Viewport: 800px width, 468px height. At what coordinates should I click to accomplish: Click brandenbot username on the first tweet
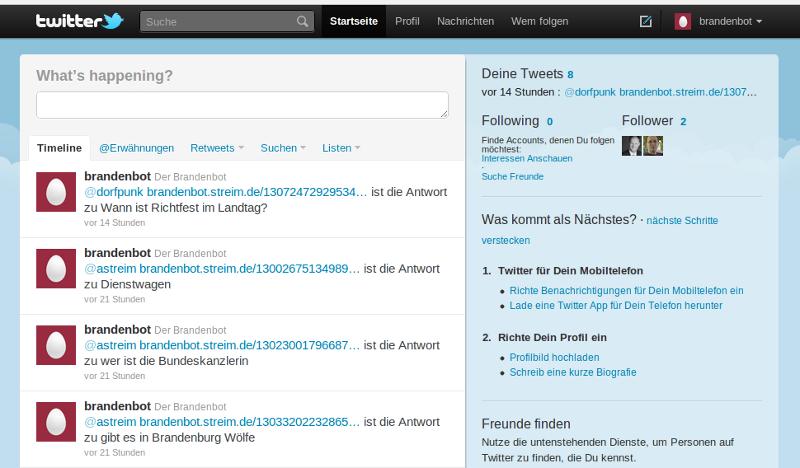117,176
